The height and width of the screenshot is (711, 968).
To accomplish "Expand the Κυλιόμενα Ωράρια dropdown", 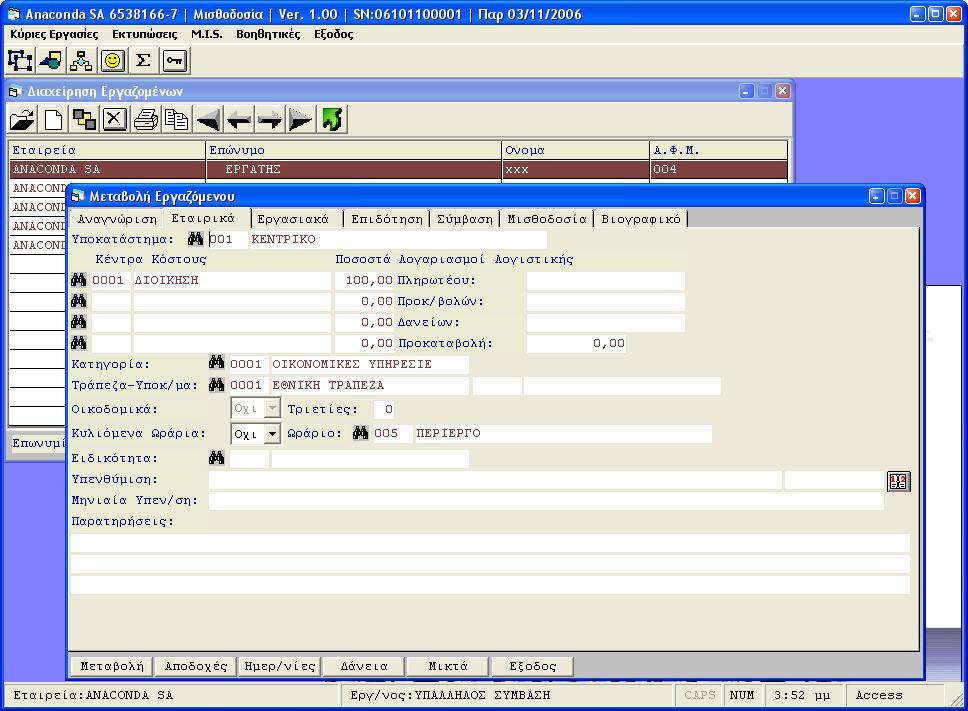I will point(272,435).
